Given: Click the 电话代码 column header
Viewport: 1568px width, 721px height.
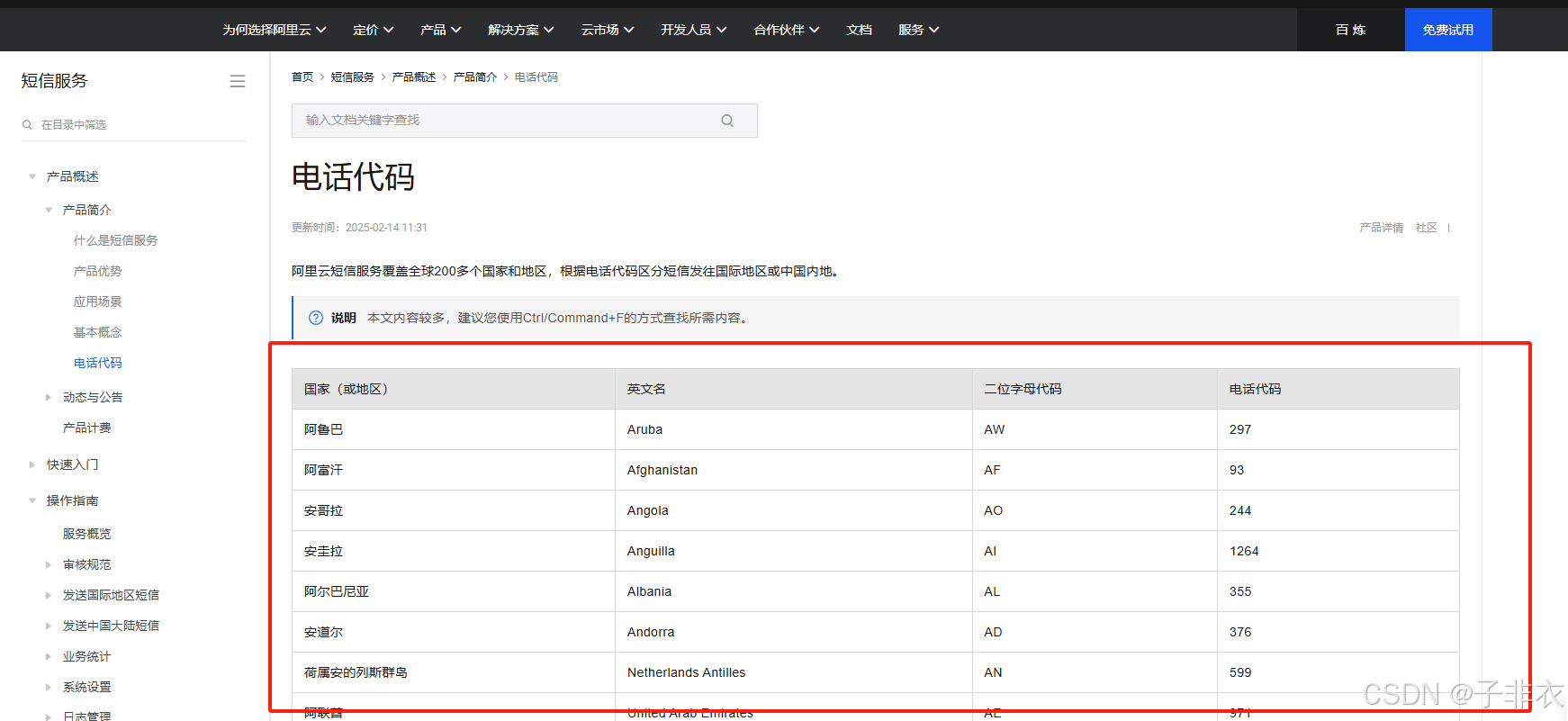Looking at the screenshot, I should point(1338,389).
